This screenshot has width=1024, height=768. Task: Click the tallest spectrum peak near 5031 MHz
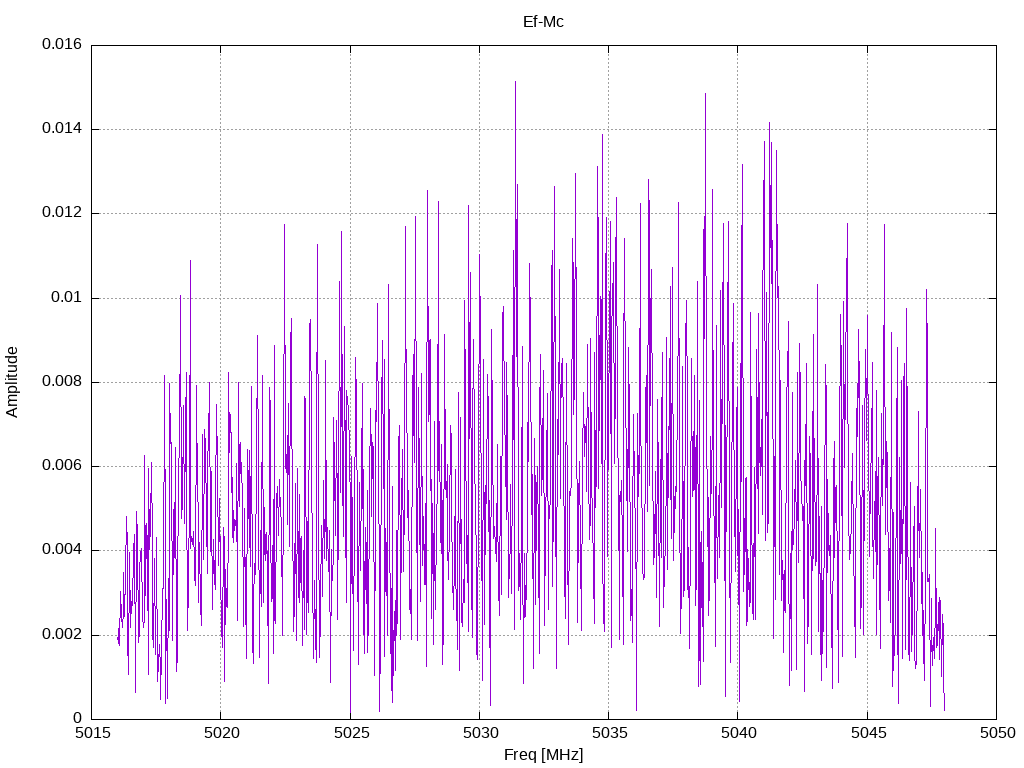click(x=515, y=84)
